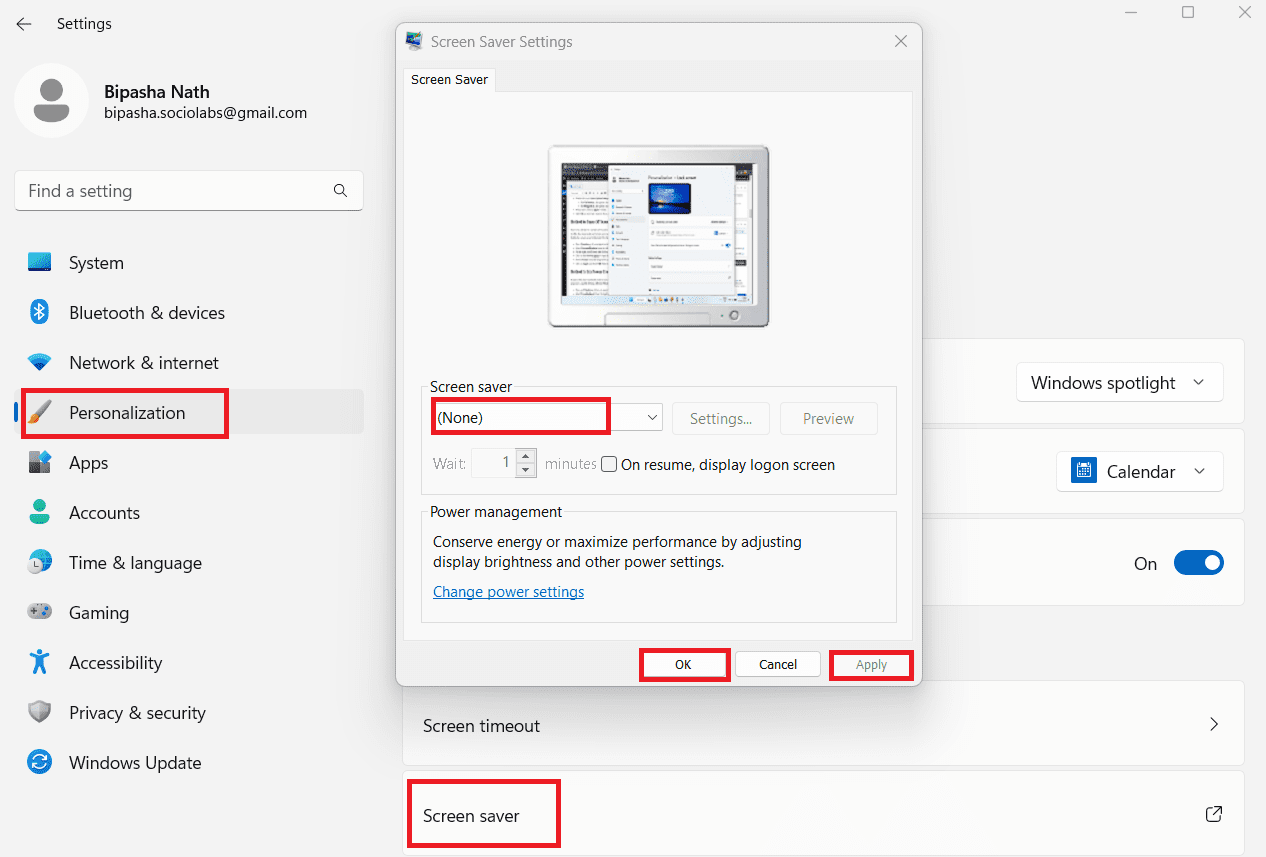Image resolution: width=1266 pixels, height=857 pixels.
Task: Open the Screen saver settings row
Action: [x=823, y=813]
